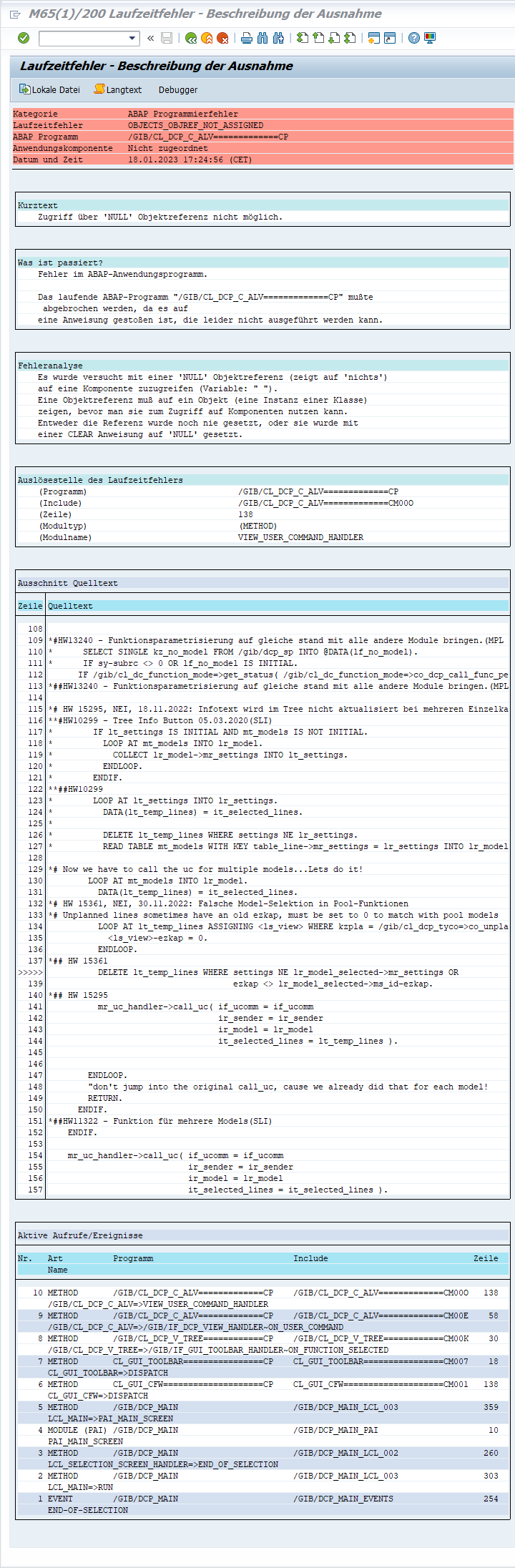Click the Help question mark icon
The height and width of the screenshot is (1568, 515).
(x=413, y=38)
